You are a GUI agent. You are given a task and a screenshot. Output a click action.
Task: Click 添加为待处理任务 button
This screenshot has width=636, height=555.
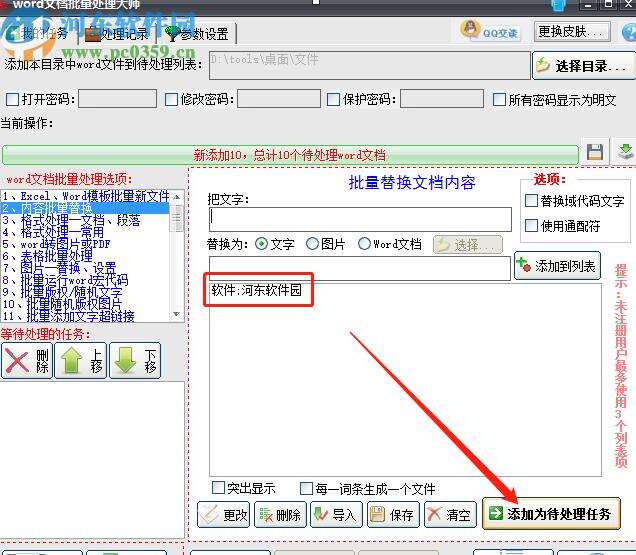click(x=551, y=514)
